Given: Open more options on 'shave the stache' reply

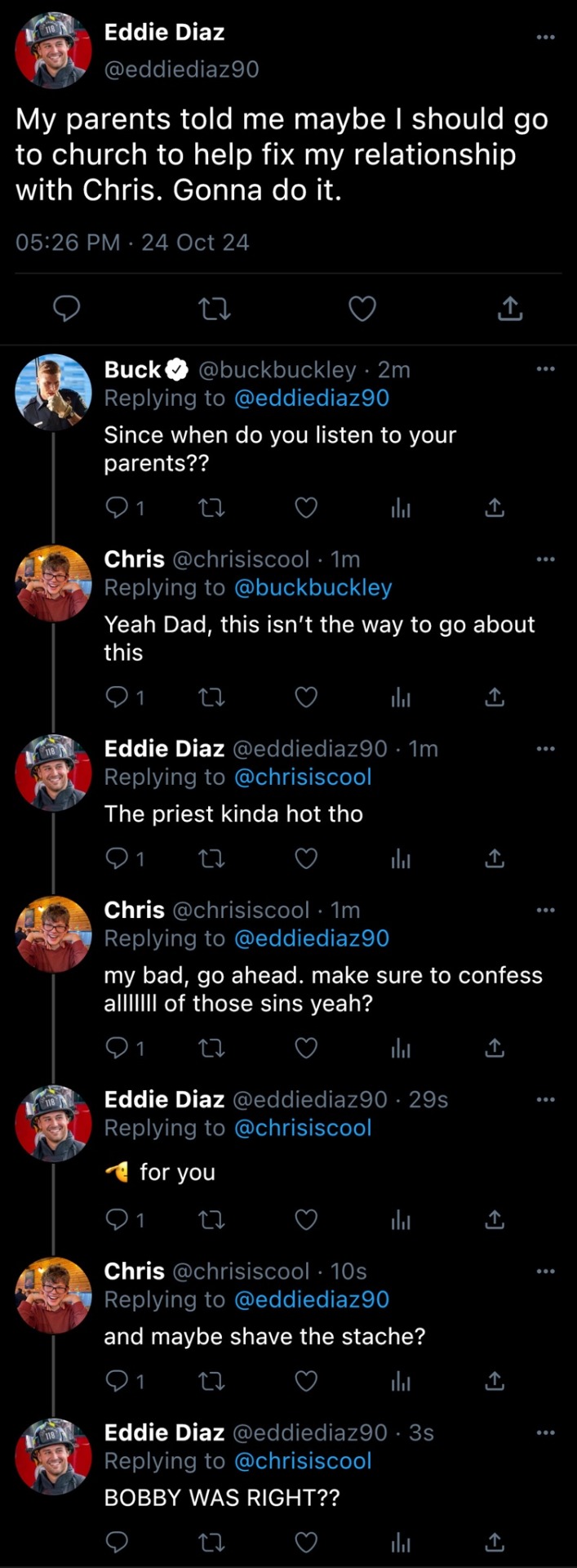Looking at the screenshot, I should click(x=545, y=1271).
